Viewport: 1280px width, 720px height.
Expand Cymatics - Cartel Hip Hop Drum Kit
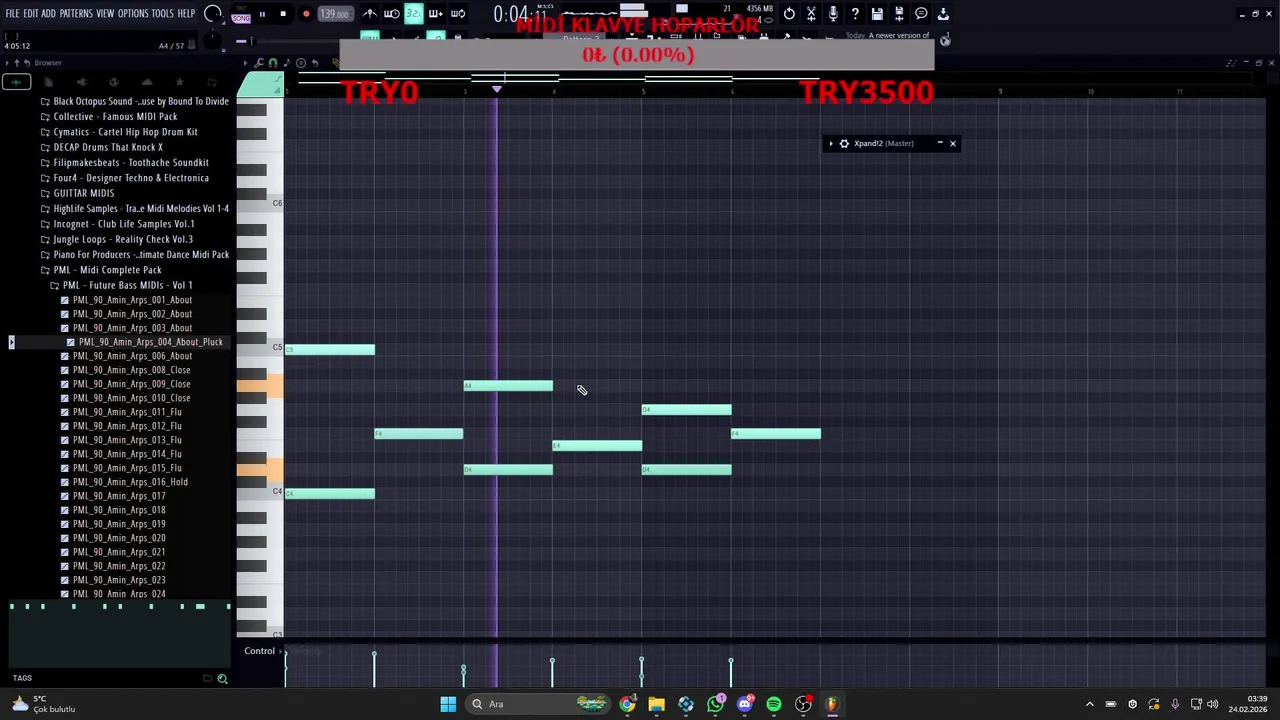point(119,132)
